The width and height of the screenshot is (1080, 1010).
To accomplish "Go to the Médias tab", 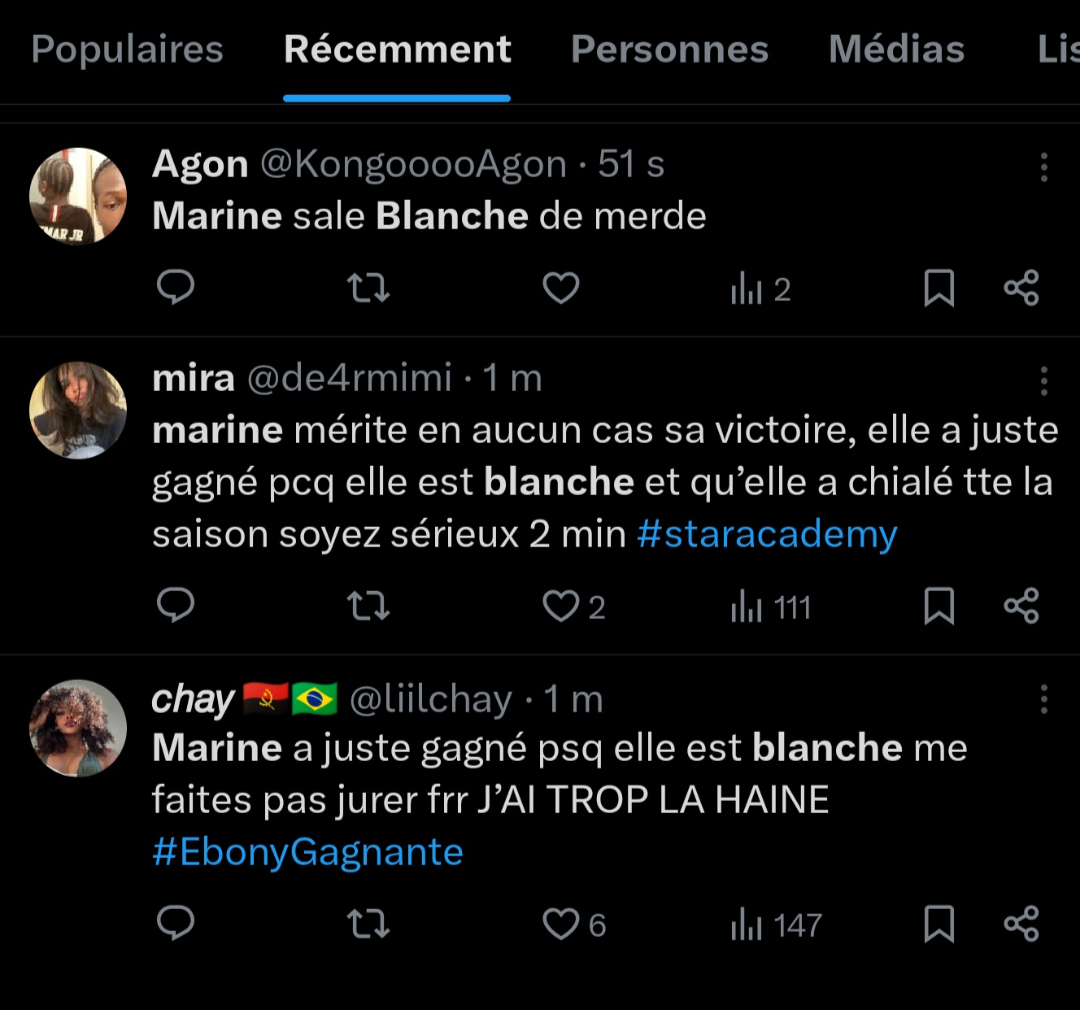I will pos(896,49).
